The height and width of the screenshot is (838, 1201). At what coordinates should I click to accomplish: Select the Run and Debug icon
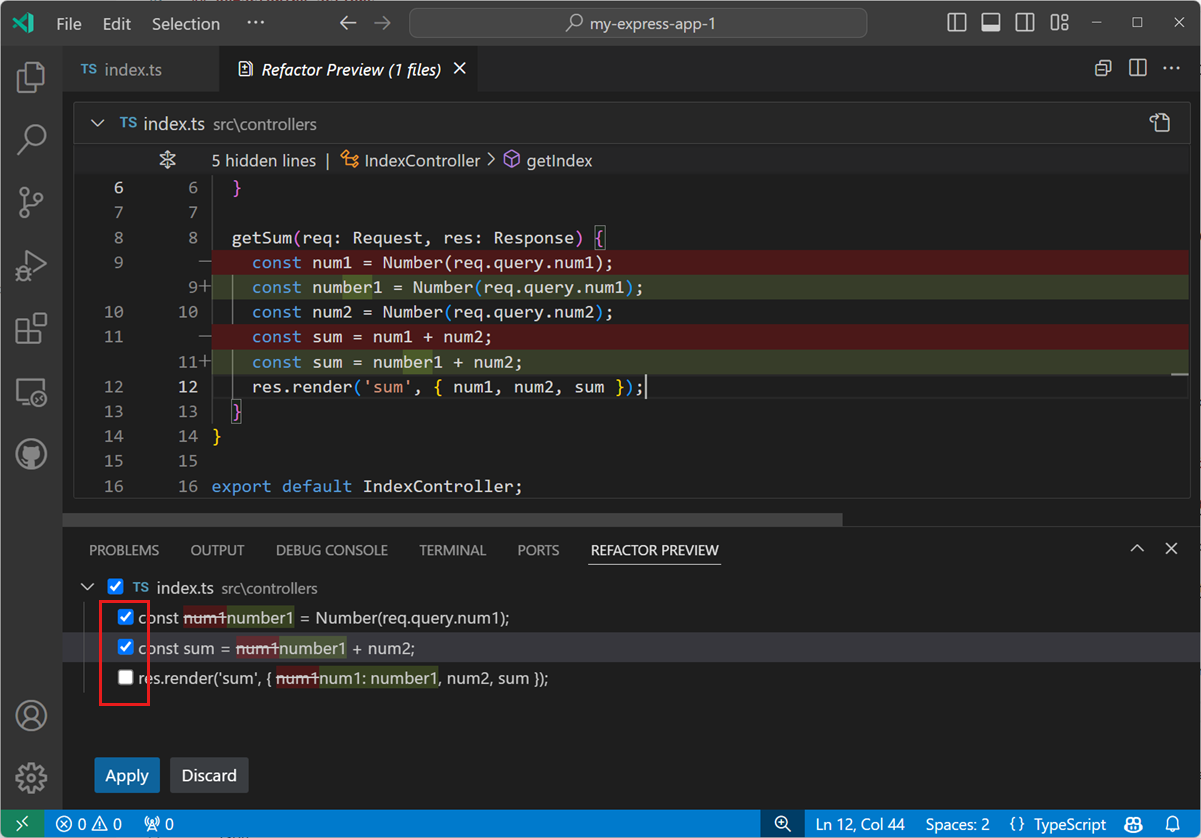coord(31,266)
